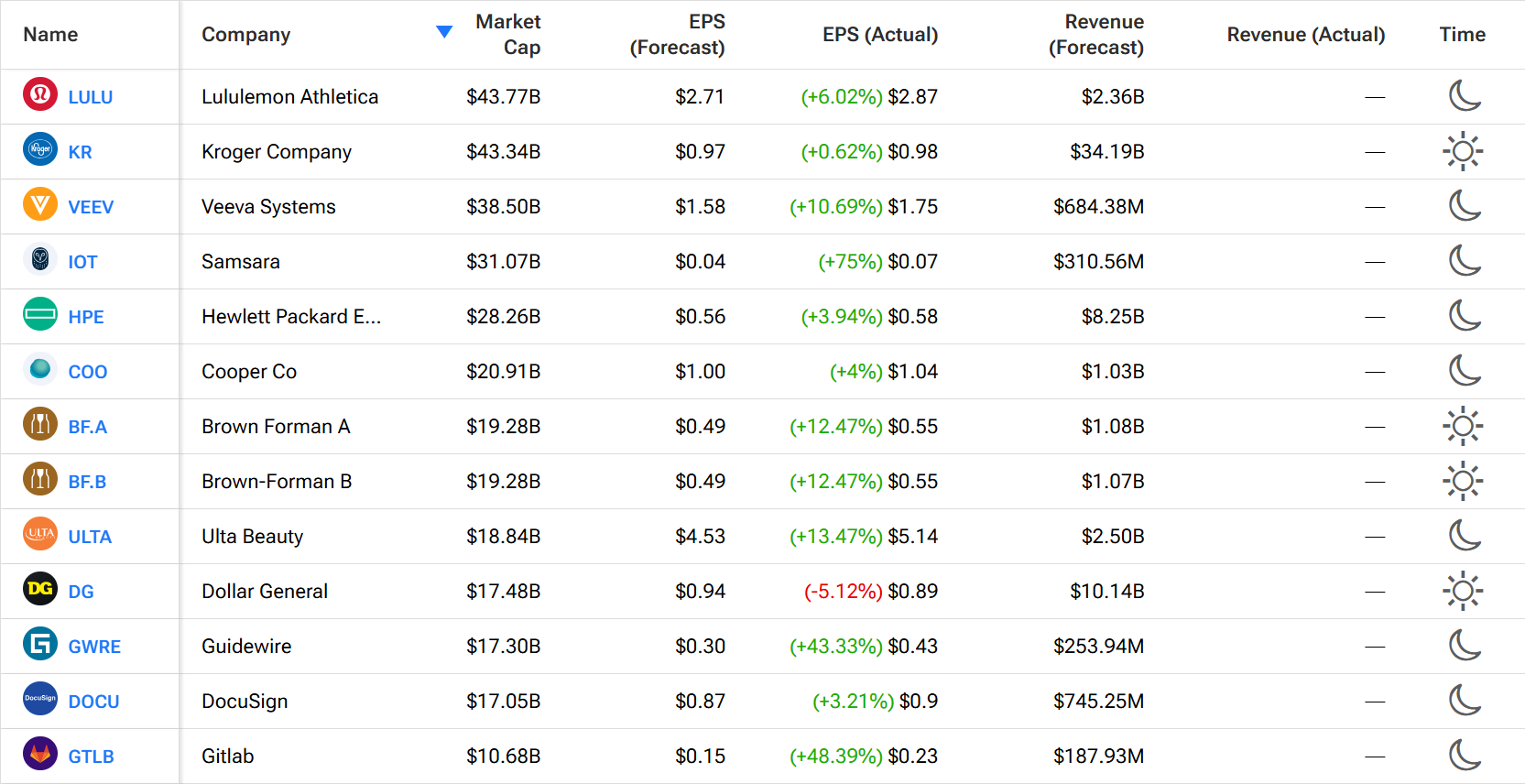Click the Kroger logo icon

tap(40, 149)
